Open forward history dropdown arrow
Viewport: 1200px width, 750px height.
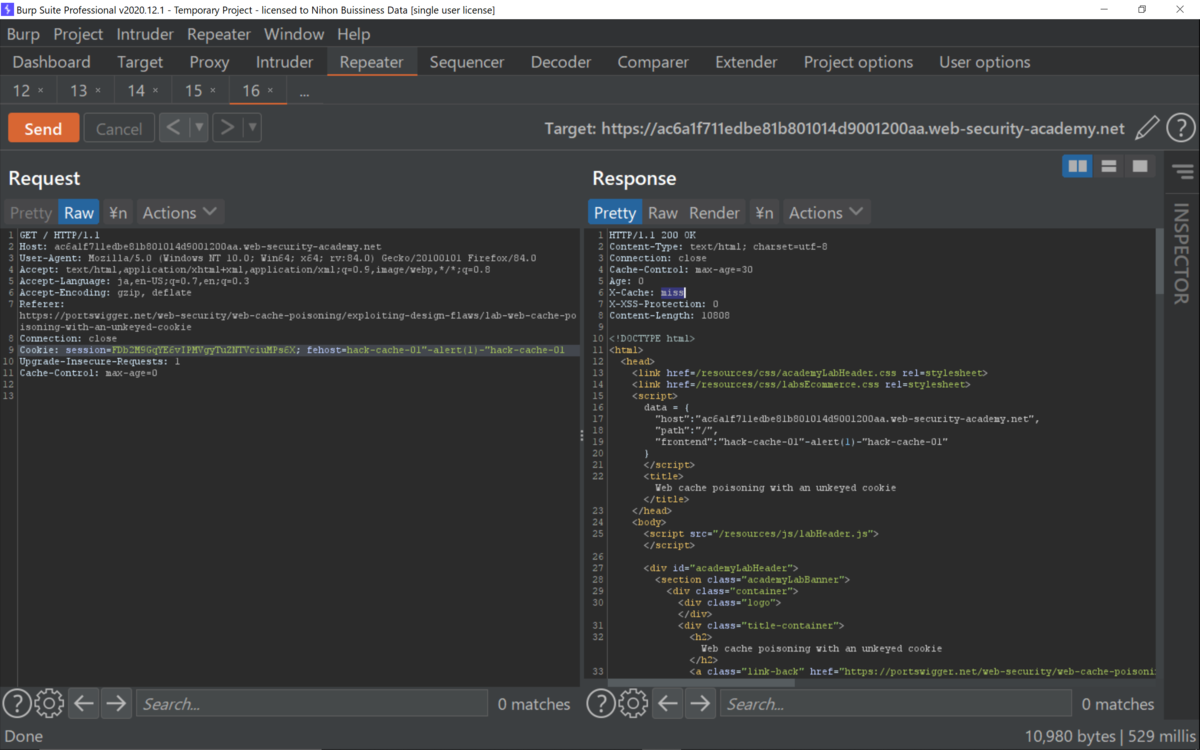tap(252, 128)
